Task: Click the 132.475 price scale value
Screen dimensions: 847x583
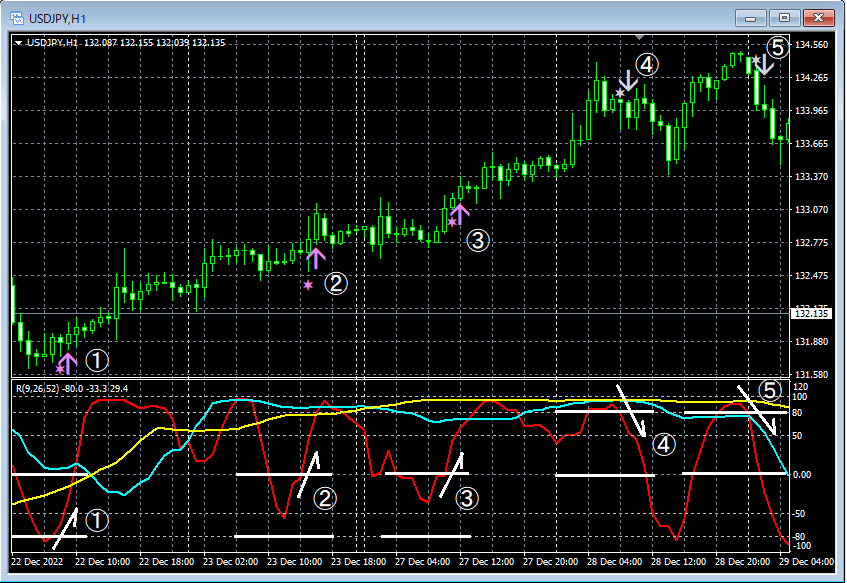Action: point(811,276)
